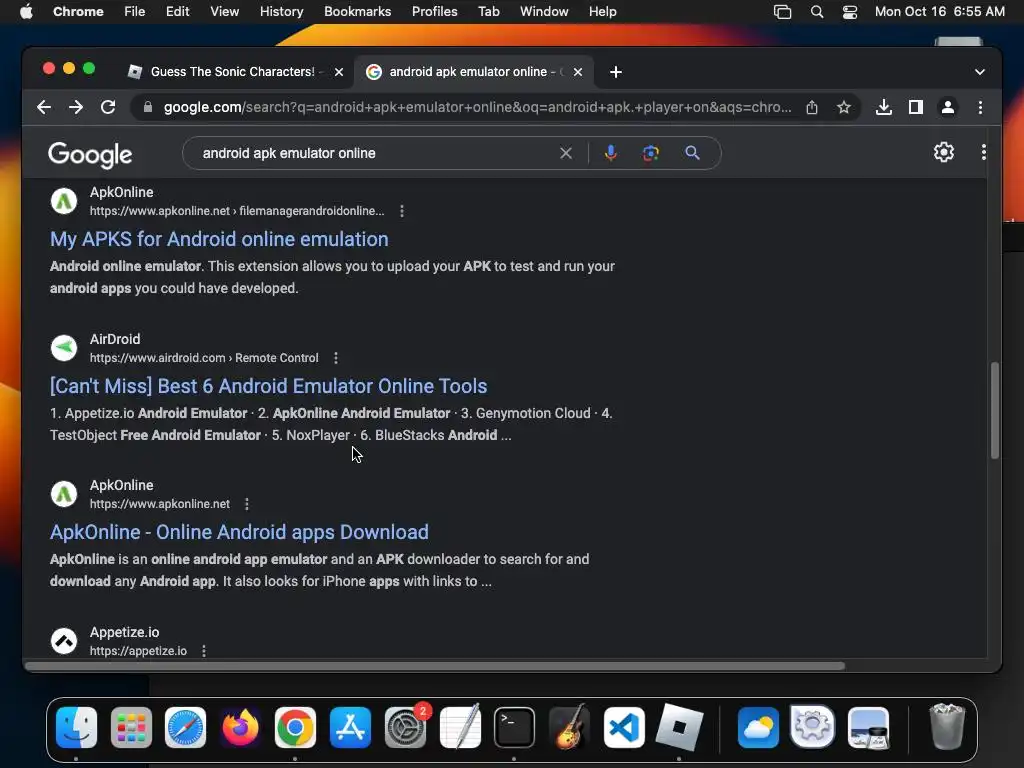Open more options for AirDroid result

336,358
